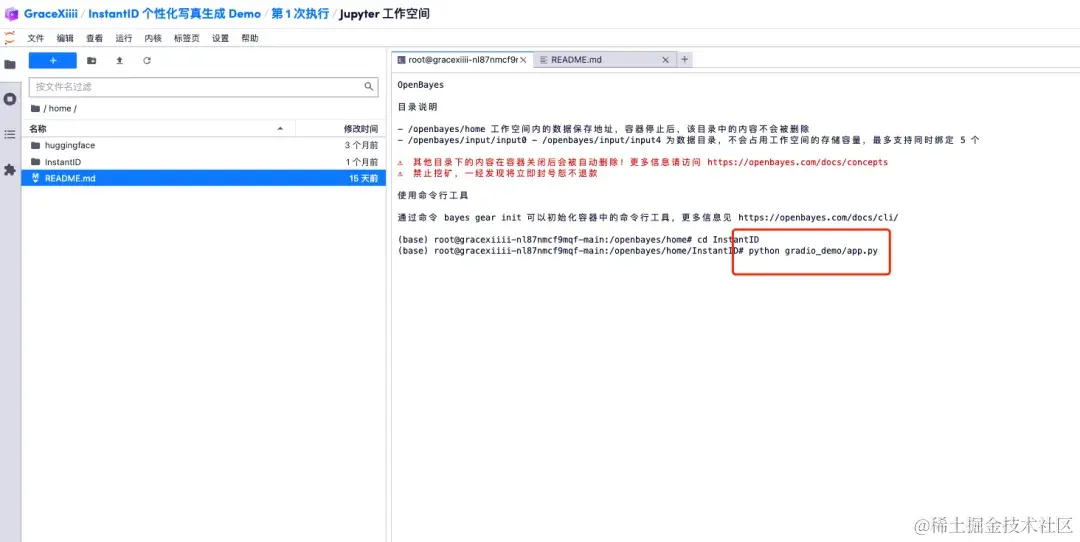1080x542 pixels.
Task: Click the upload files icon
Action: coord(119,61)
